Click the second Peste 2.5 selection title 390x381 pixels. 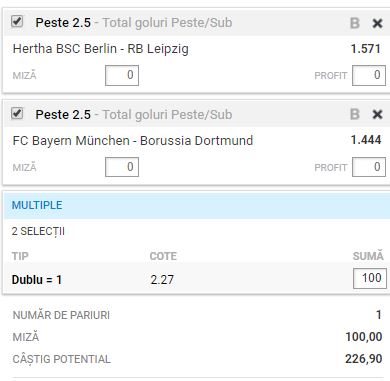(x=63, y=115)
